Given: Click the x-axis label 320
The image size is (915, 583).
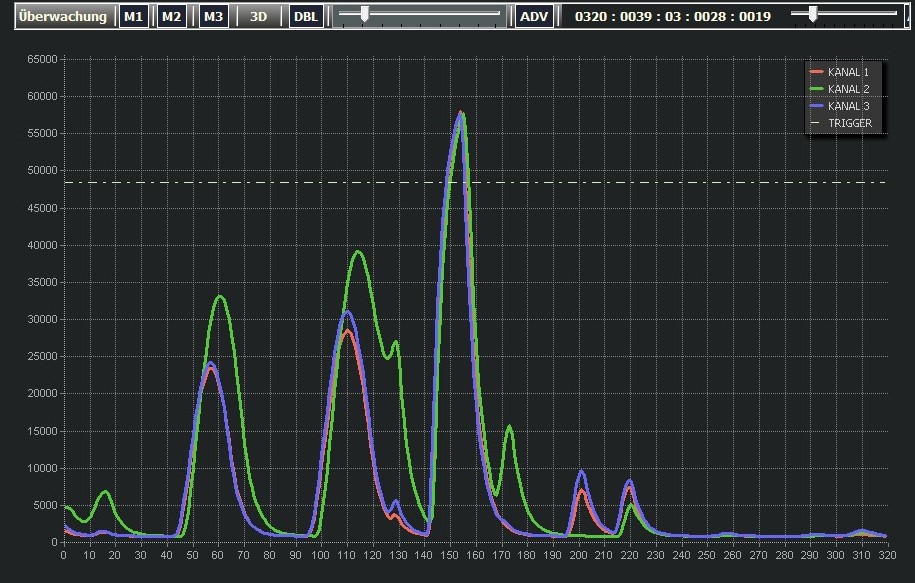Looking at the screenshot, I should tap(887, 555).
